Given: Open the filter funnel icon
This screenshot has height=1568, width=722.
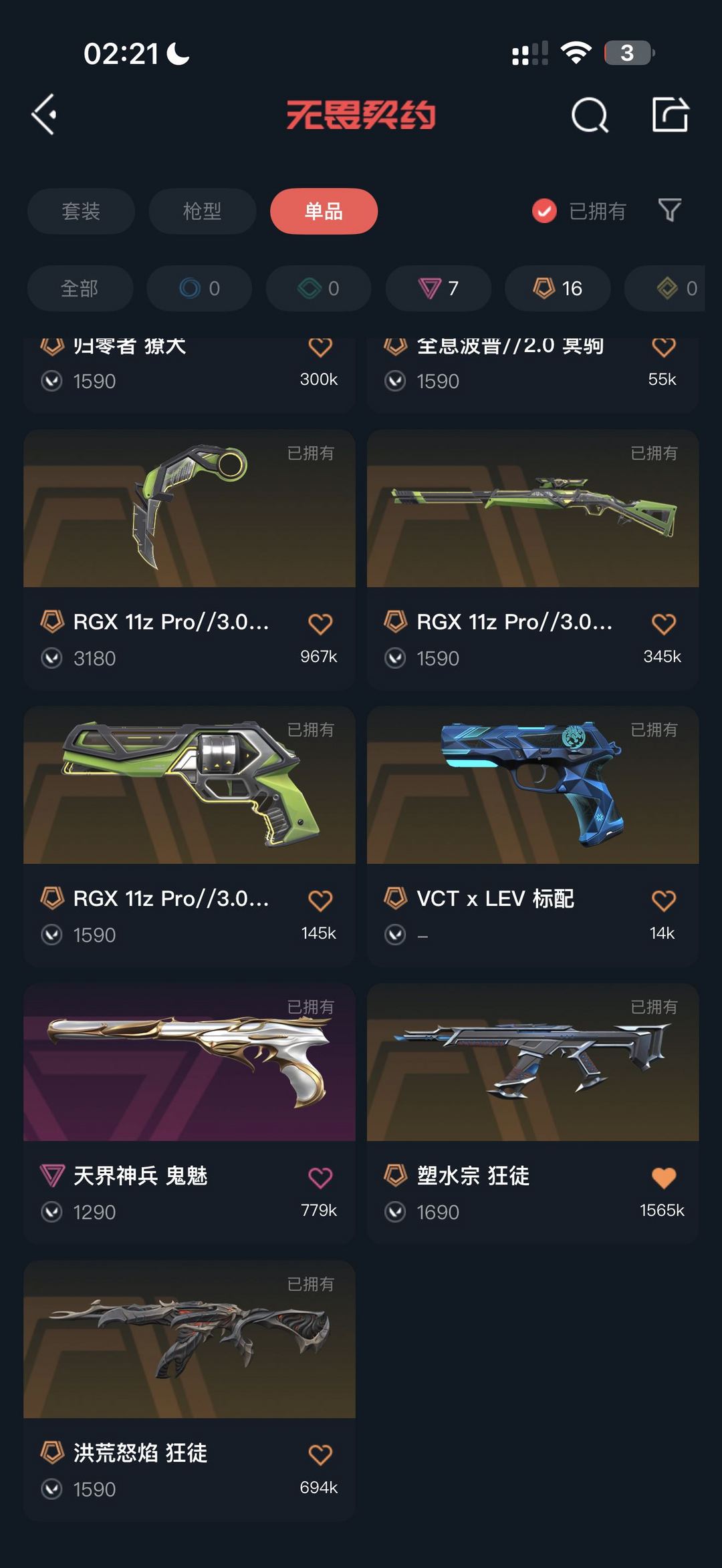Looking at the screenshot, I should pyautogui.click(x=670, y=210).
